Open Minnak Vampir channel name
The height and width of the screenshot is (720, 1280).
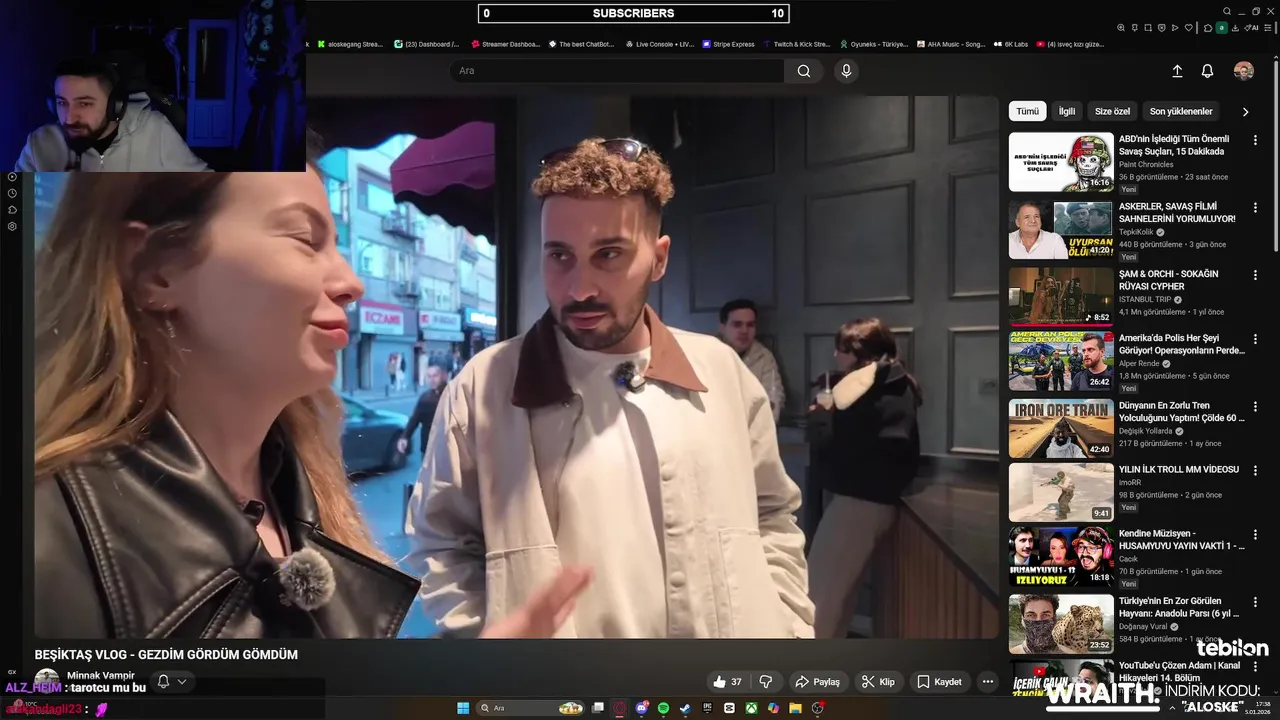click(x=100, y=676)
